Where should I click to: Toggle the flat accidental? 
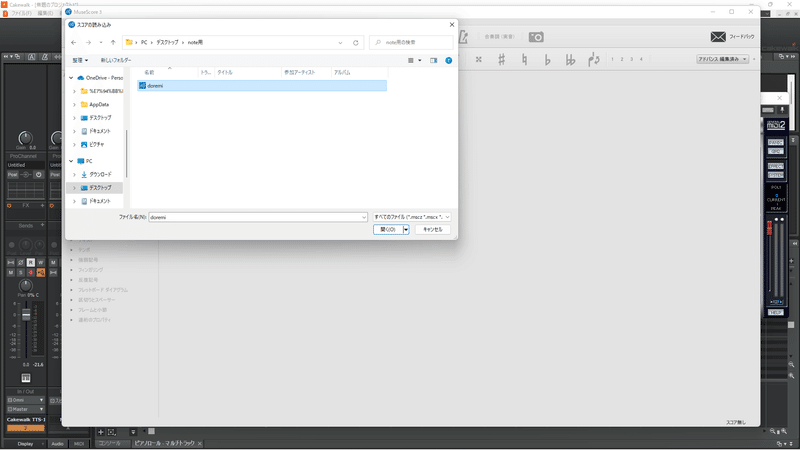[547, 60]
